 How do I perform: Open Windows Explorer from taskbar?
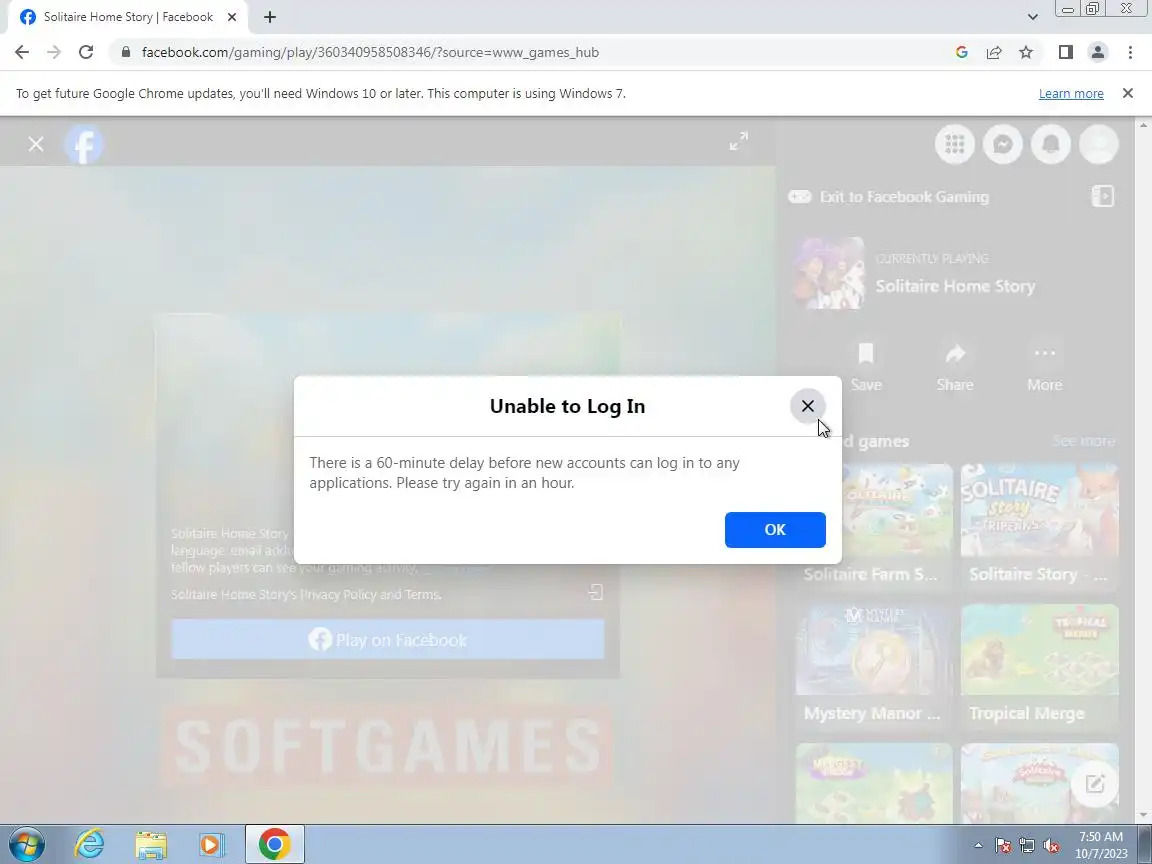[151, 844]
